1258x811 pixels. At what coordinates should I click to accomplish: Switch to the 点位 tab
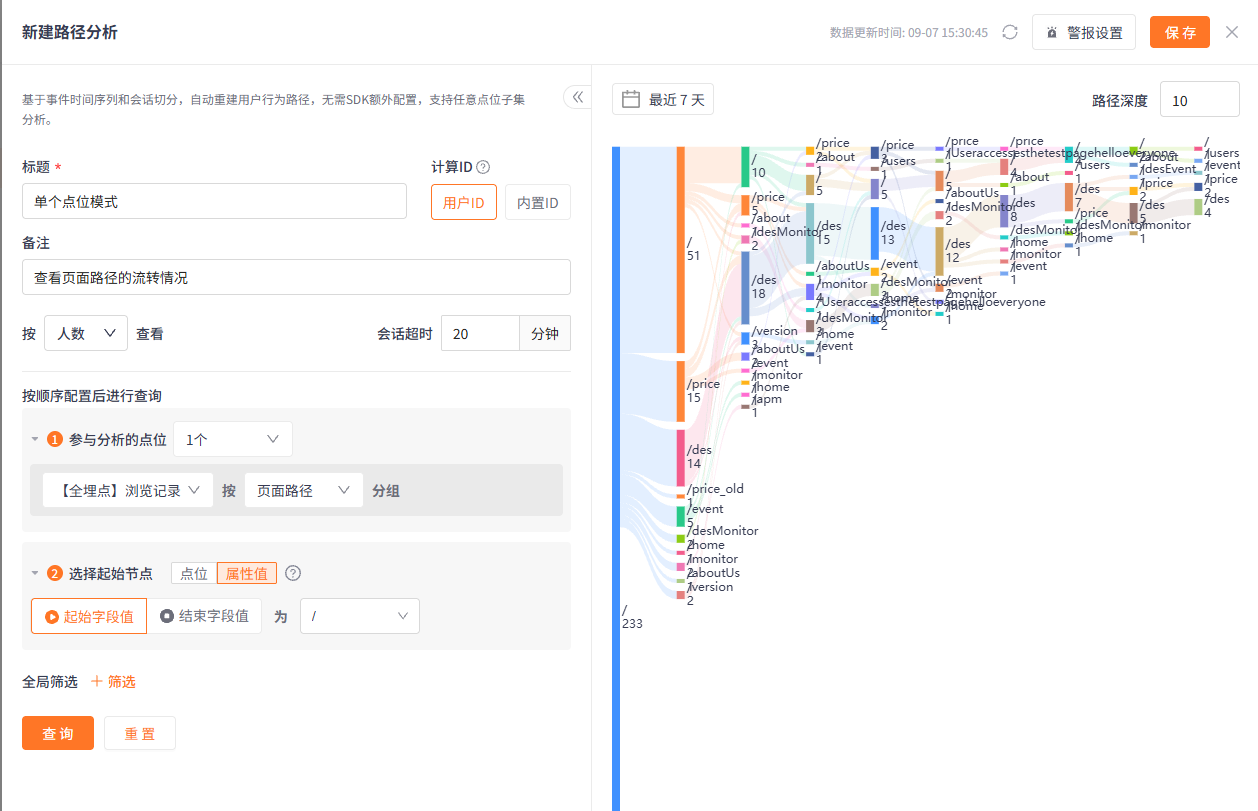(194, 573)
